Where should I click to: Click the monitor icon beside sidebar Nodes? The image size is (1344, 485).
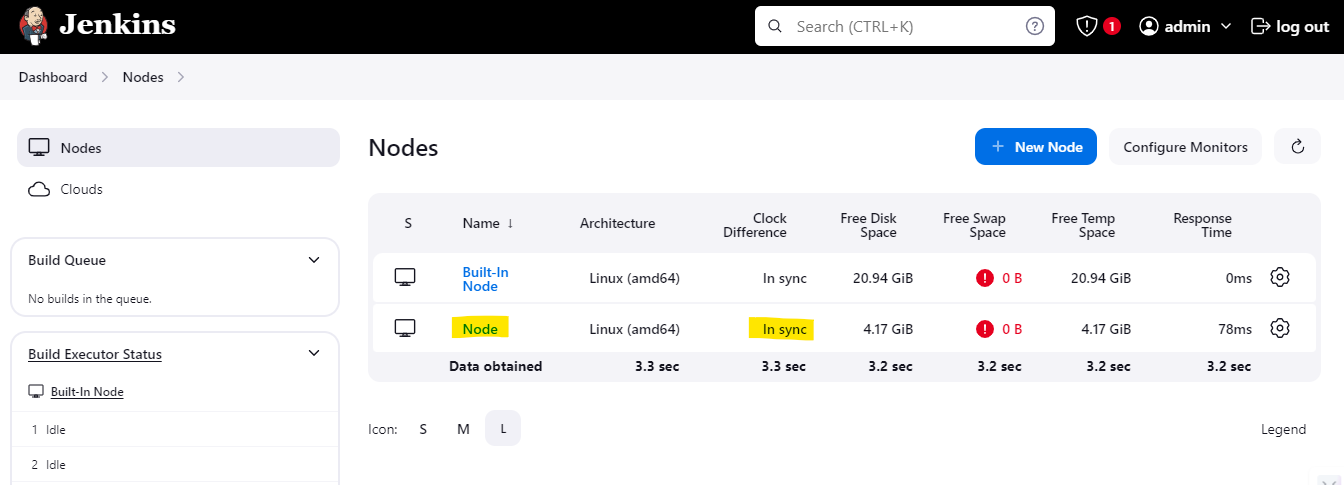point(39,148)
